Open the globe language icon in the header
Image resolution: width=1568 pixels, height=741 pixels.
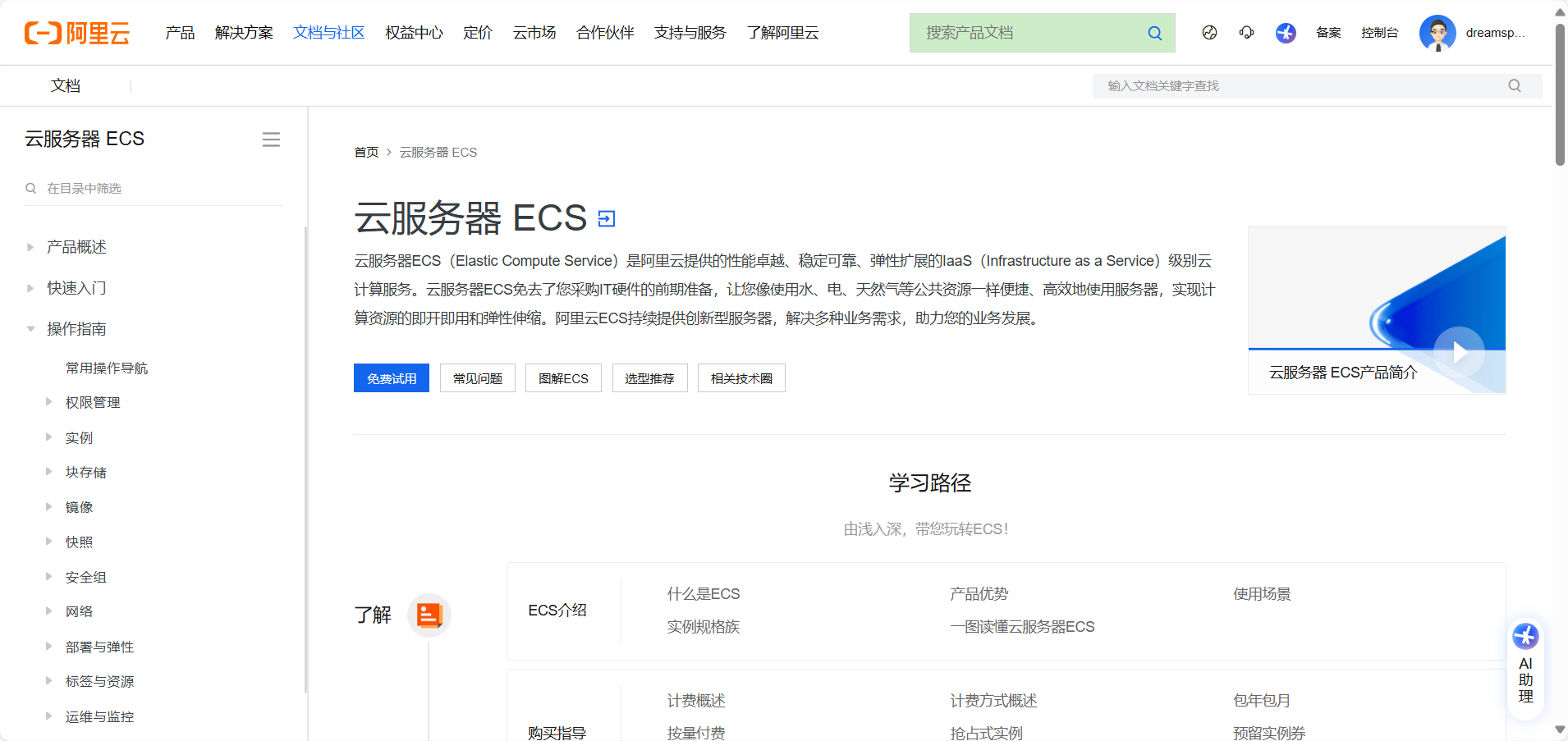(1209, 33)
